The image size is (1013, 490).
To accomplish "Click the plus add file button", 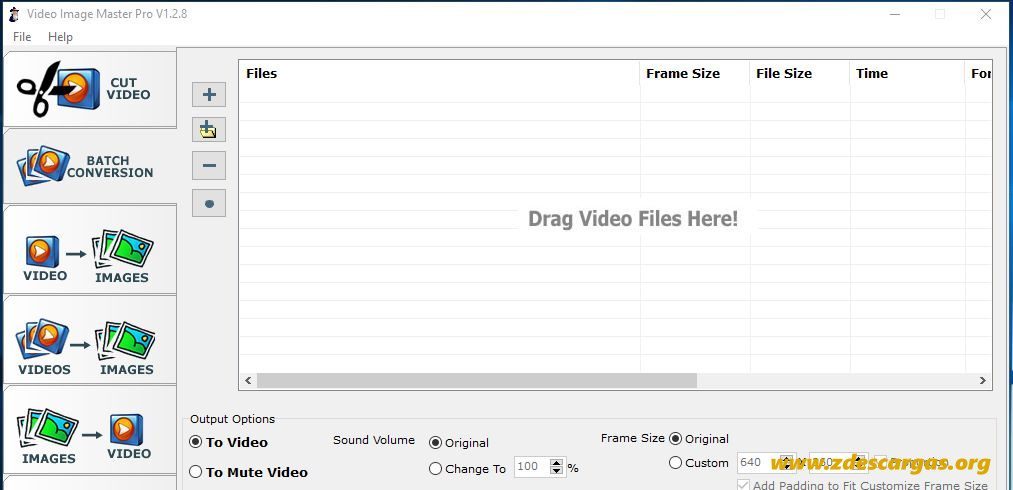I will click(209, 95).
